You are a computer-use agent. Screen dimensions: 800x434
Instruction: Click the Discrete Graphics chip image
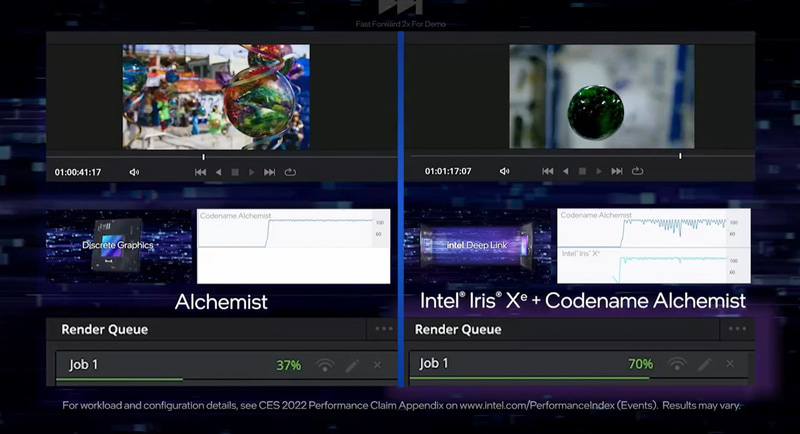coord(119,246)
